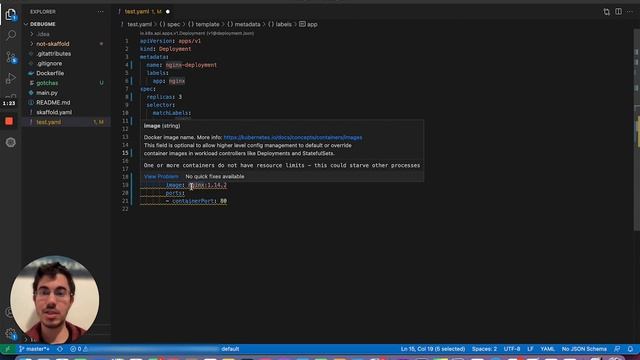Click 'matchLabels' on line 10
640x360 pixels.
[170, 113]
